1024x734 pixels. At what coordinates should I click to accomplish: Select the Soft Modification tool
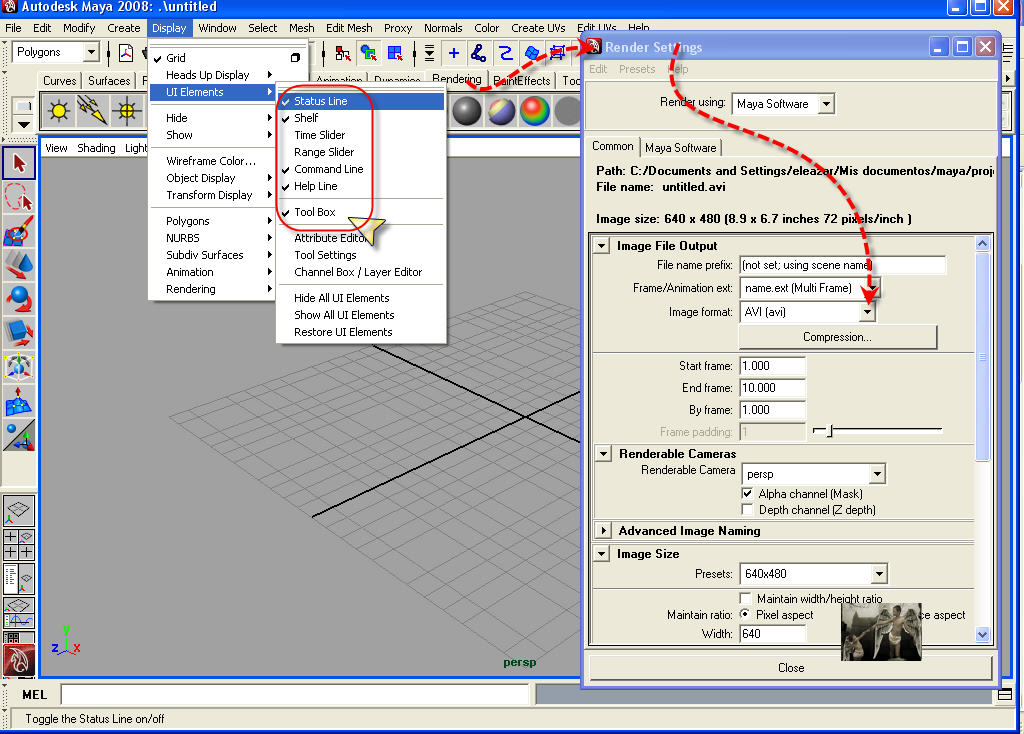coord(19,400)
